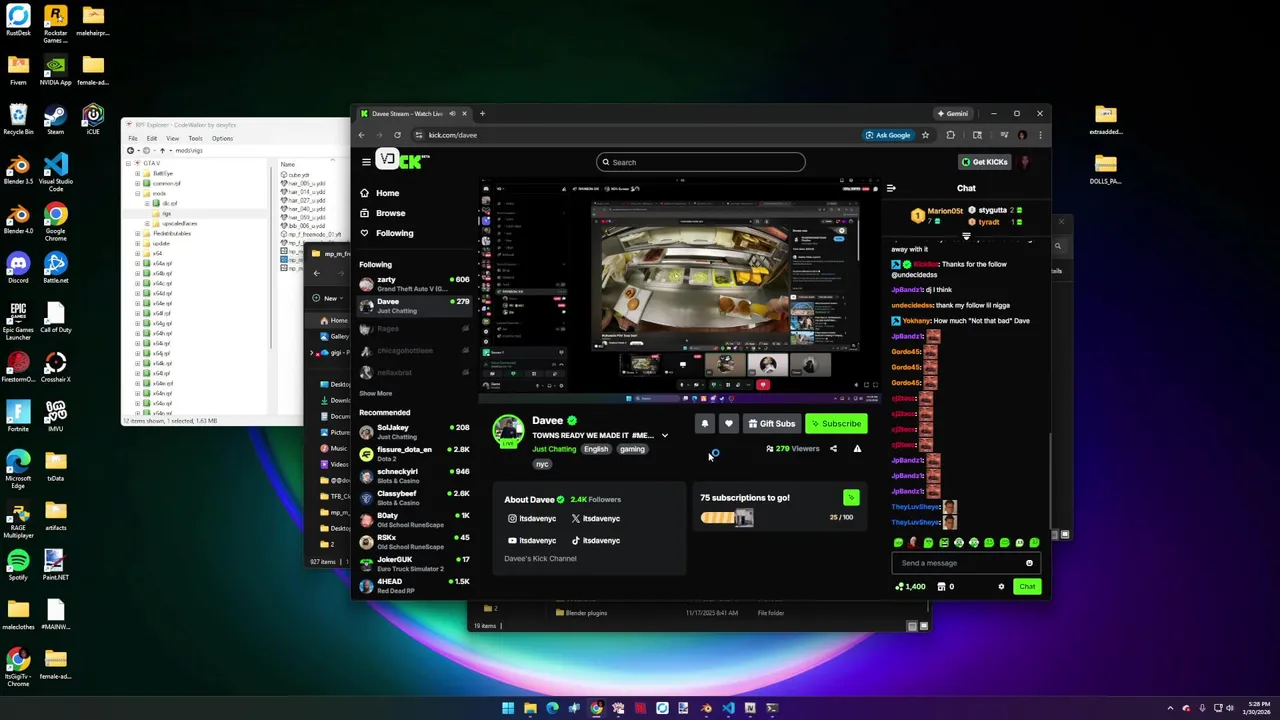1280x720 pixels.
Task: Click Ask Google in the address bar
Action: tap(888, 135)
